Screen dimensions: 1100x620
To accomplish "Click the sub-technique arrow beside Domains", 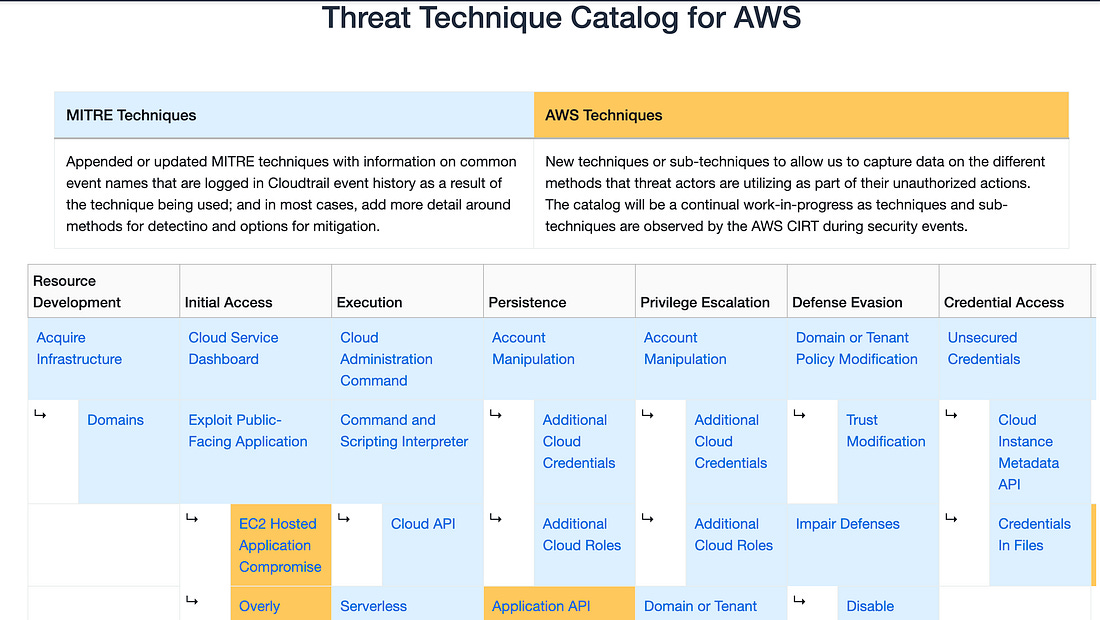I will tap(40, 415).
